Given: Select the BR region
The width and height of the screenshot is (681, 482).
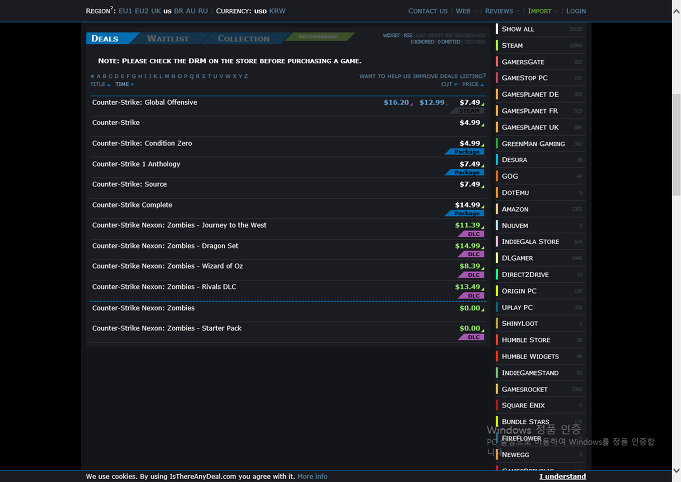Looking at the screenshot, I should pos(179,11).
